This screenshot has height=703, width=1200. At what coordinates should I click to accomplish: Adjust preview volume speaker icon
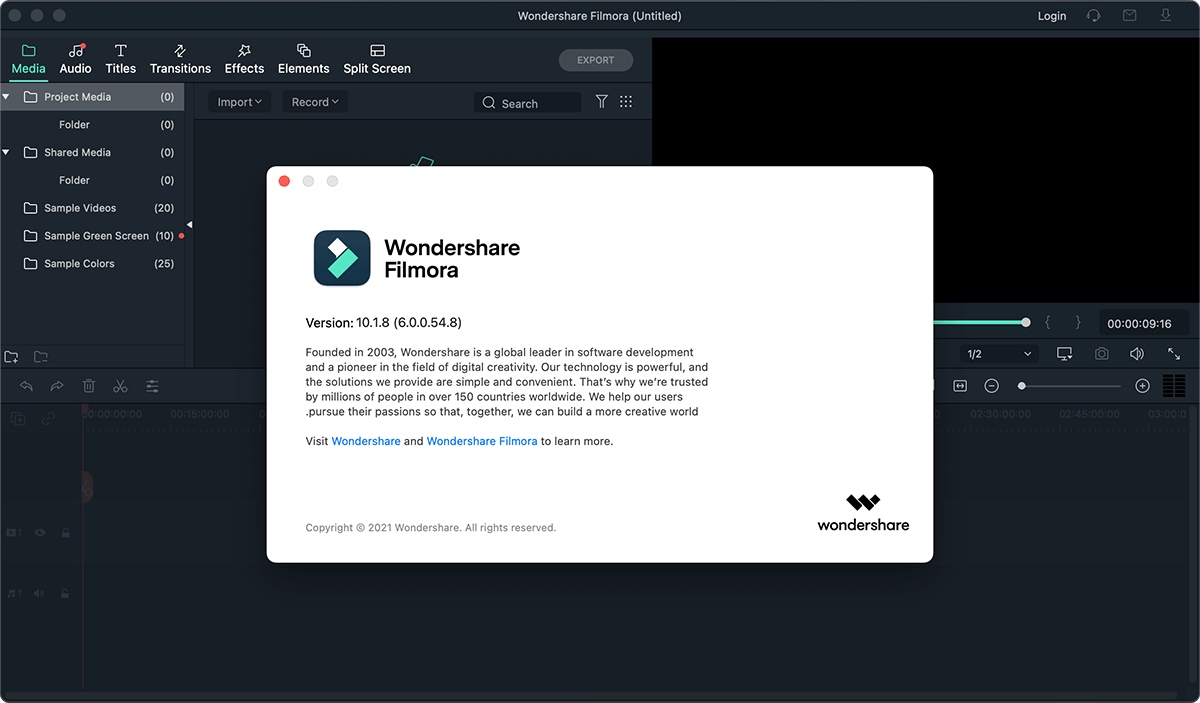(1137, 354)
